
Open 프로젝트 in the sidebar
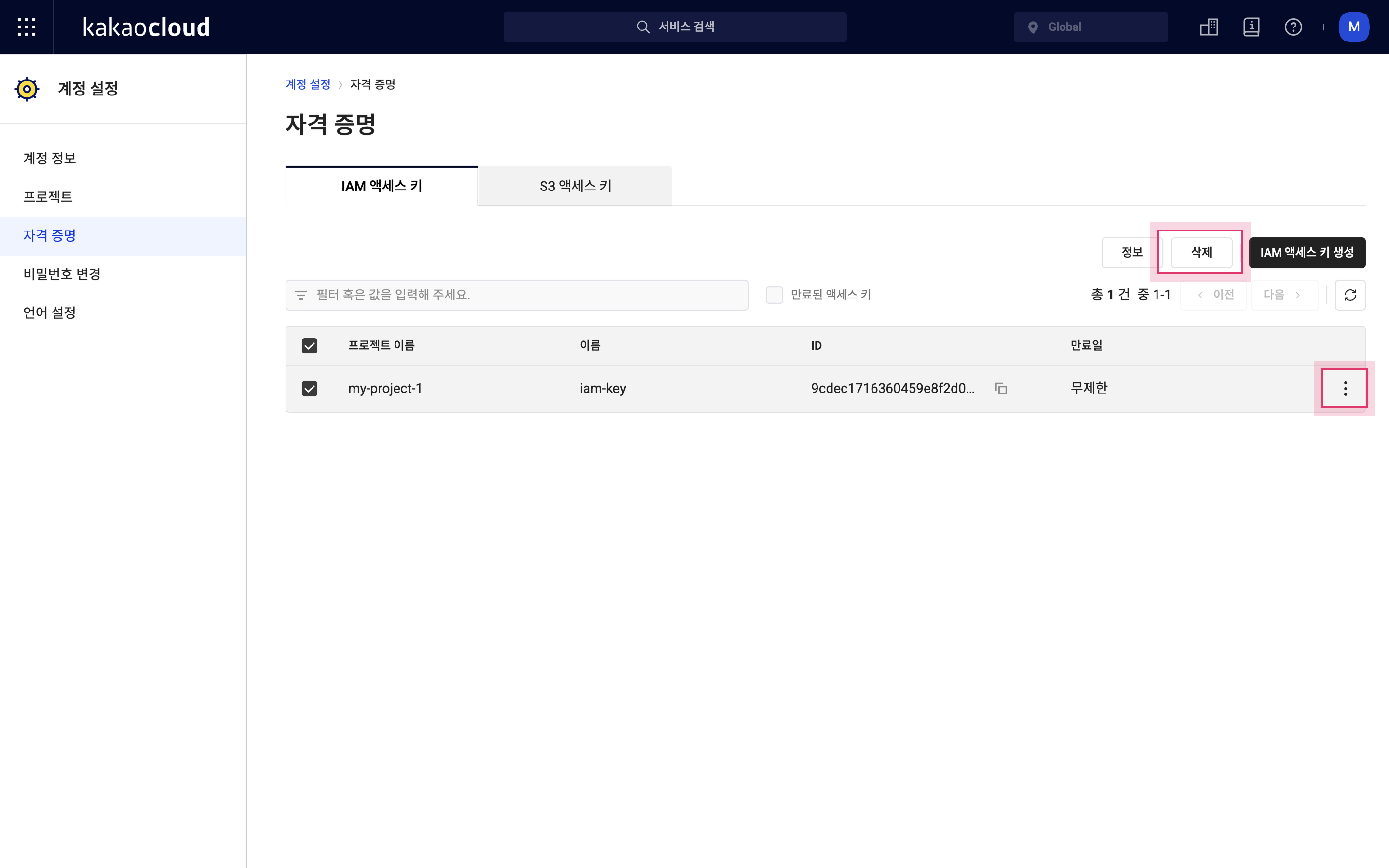point(123,197)
